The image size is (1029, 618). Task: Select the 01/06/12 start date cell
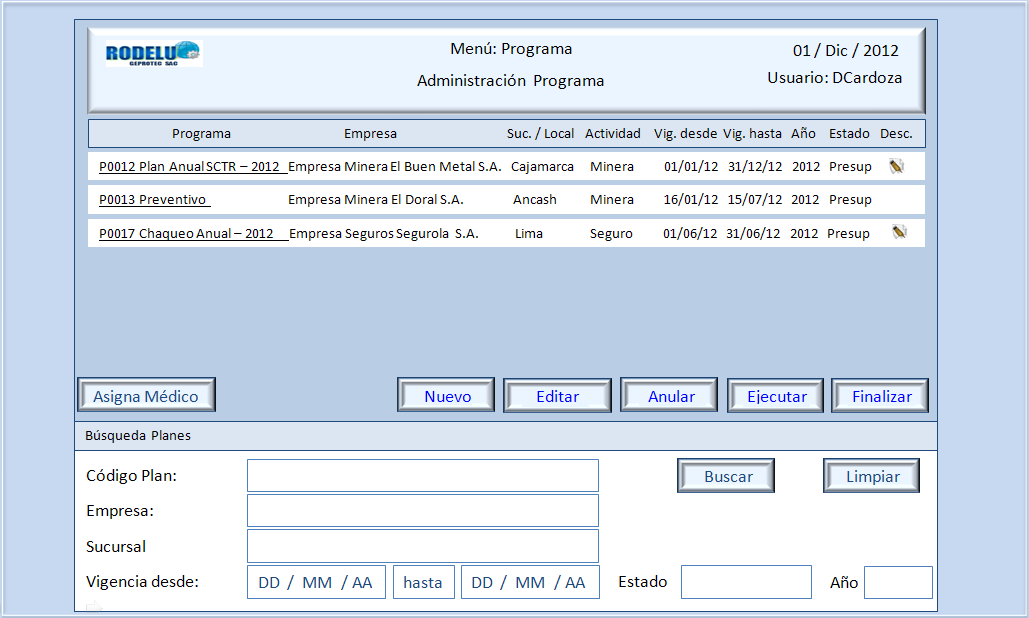[690, 234]
